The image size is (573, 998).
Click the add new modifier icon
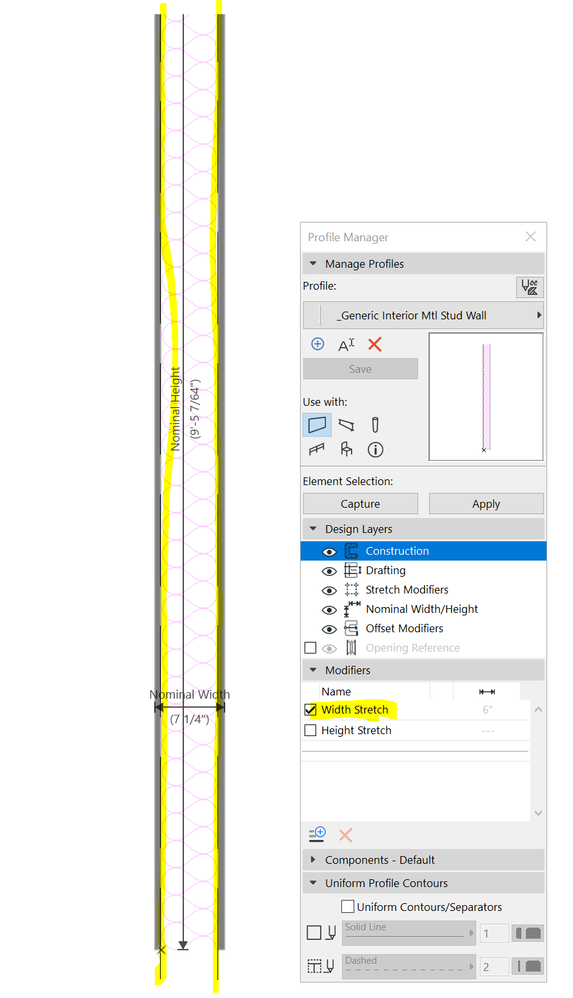coord(317,834)
